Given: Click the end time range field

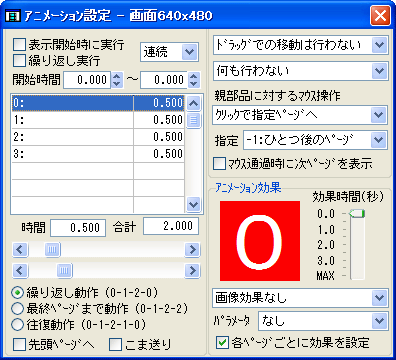Looking at the screenshot, I should pyautogui.click(x=164, y=80).
